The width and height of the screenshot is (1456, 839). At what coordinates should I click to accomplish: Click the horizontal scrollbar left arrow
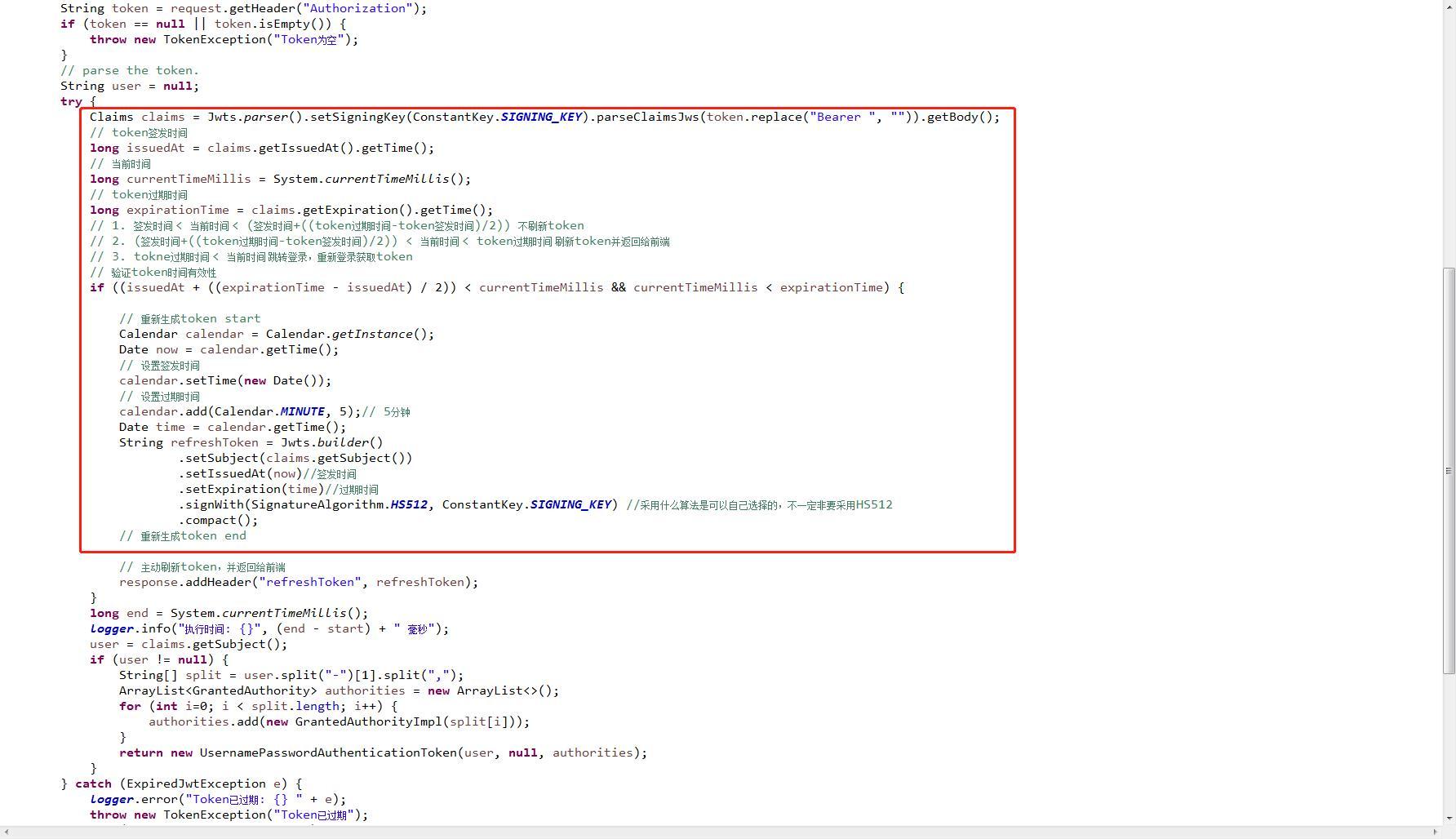[x=7, y=832]
